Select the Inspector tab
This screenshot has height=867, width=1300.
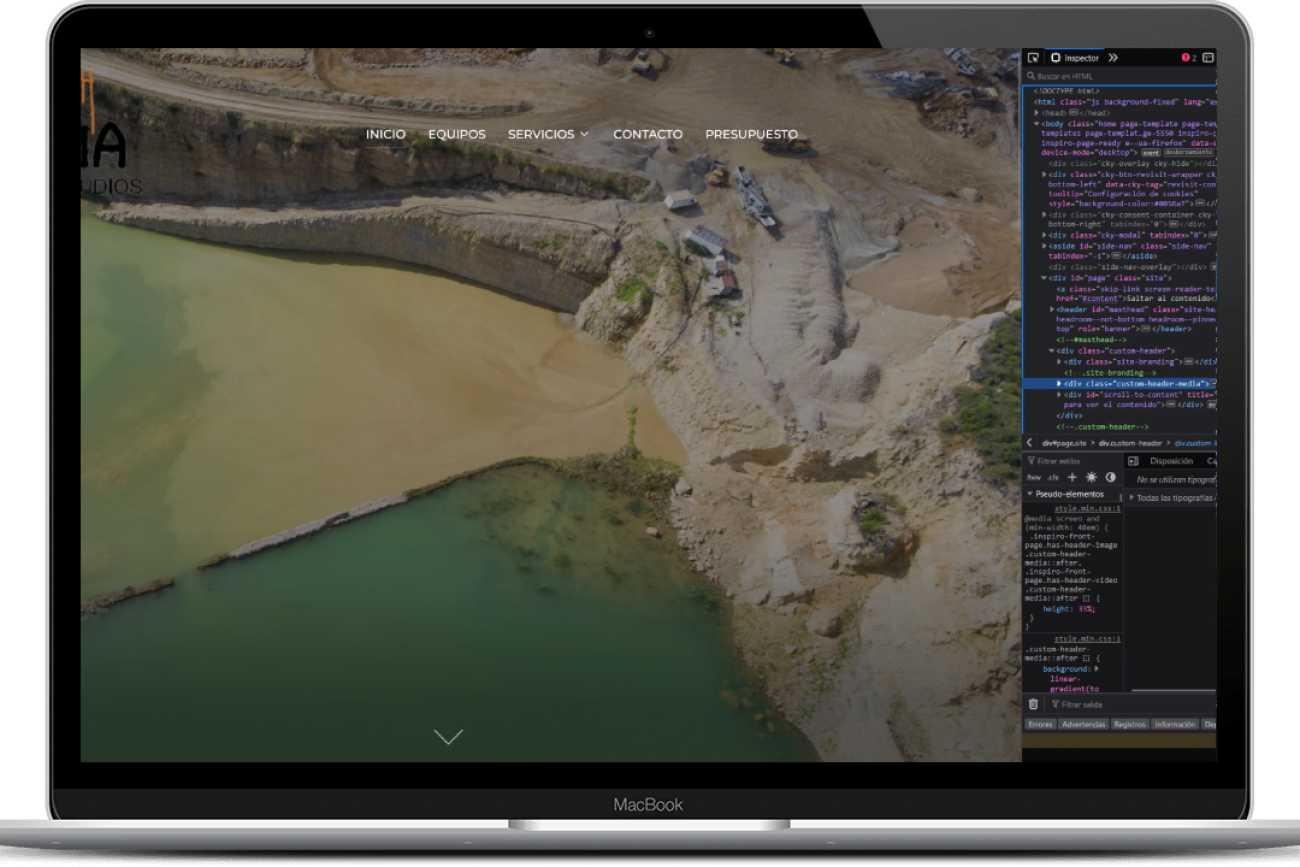point(1075,58)
